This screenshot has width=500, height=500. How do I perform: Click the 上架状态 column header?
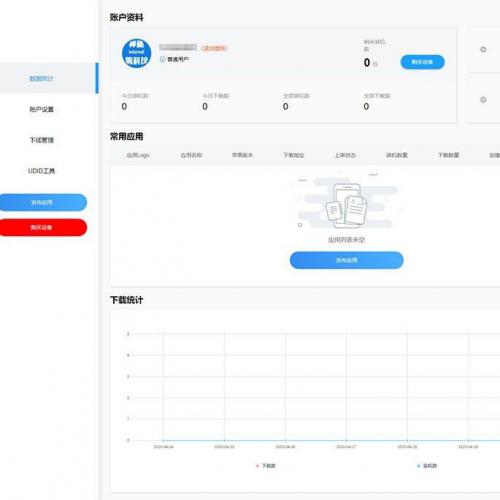(x=345, y=155)
